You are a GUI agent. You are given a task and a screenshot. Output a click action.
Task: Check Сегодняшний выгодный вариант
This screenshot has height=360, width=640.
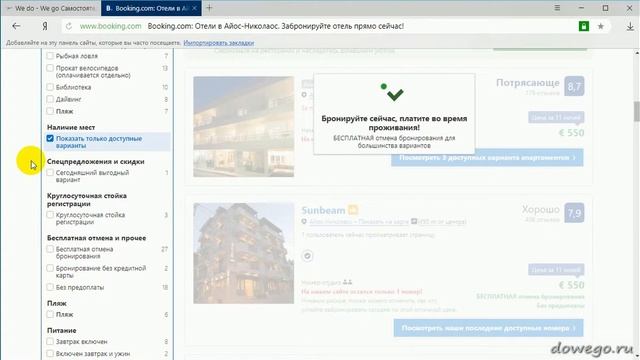click(50, 172)
